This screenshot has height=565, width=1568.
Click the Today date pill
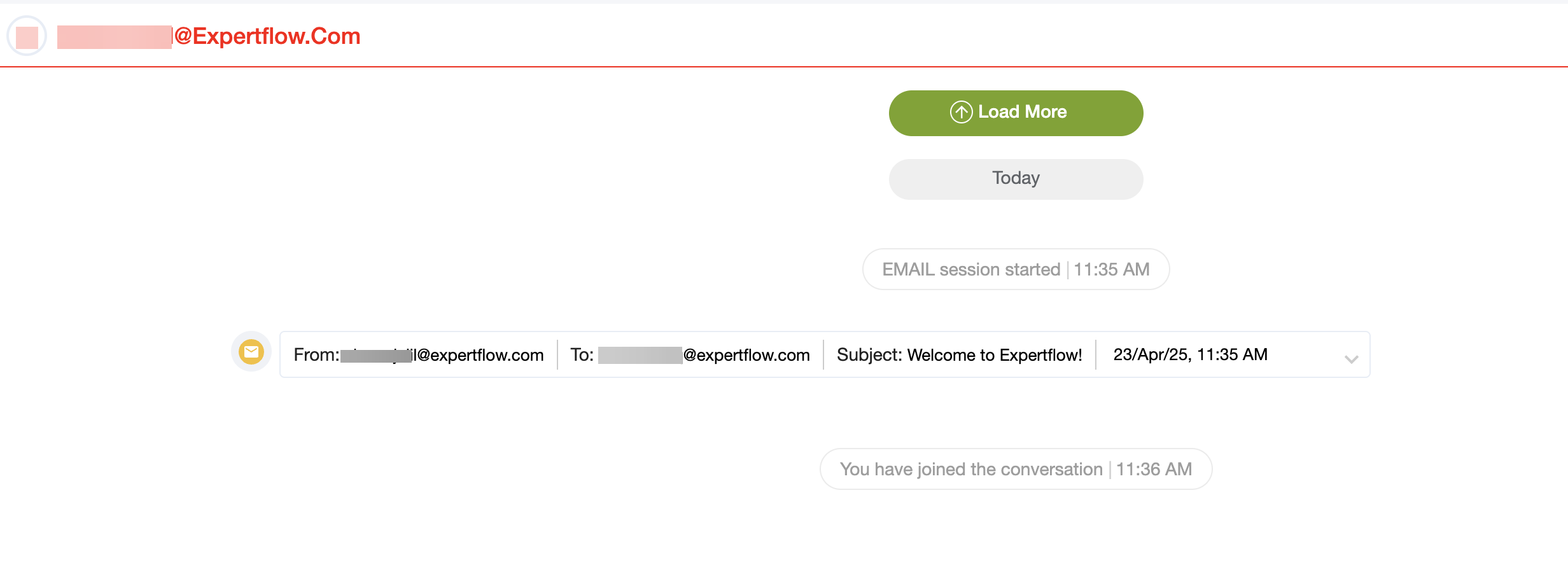tap(1015, 179)
